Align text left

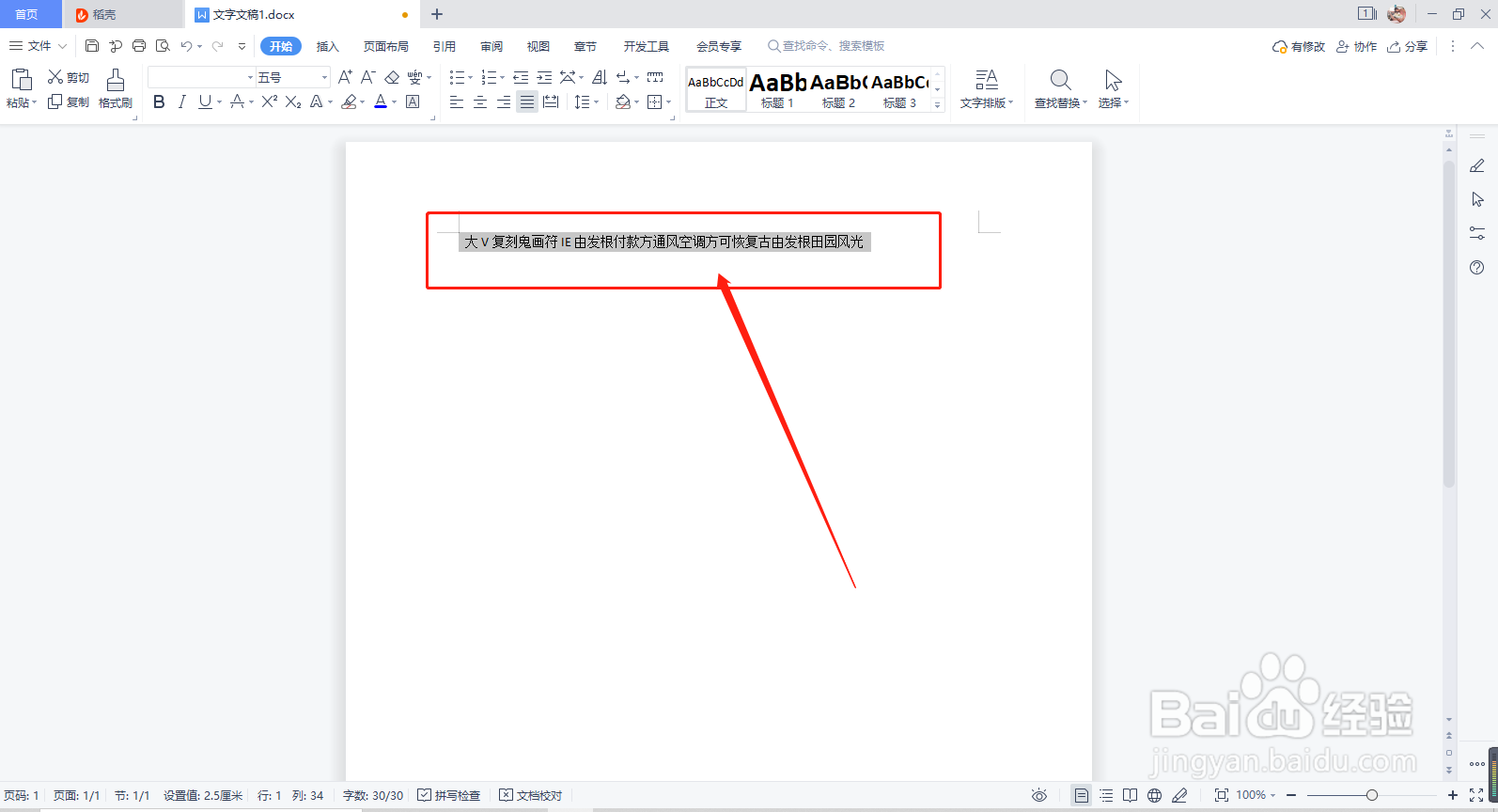point(457,101)
